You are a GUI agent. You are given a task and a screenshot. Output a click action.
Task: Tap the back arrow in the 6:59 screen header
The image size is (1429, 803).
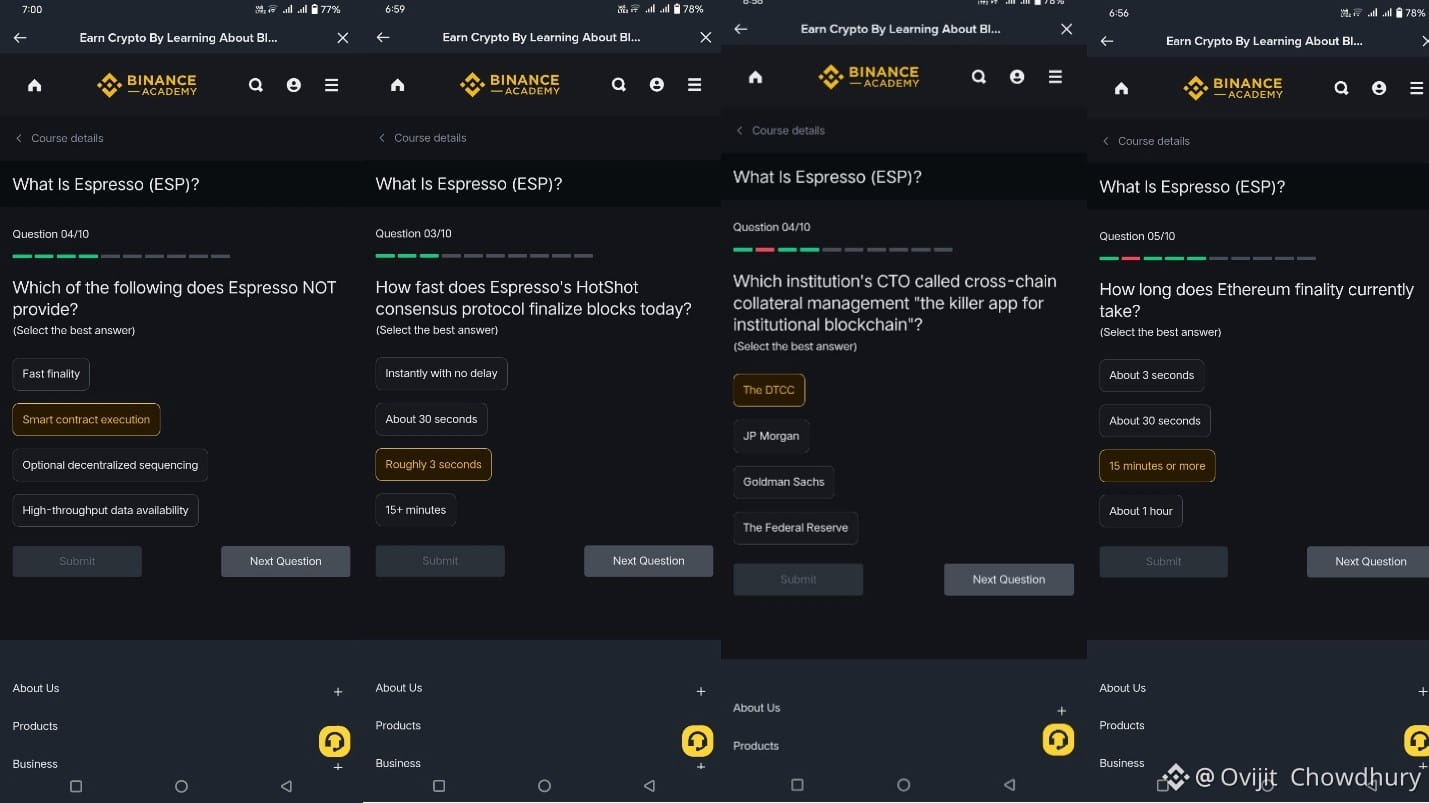click(383, 38)
